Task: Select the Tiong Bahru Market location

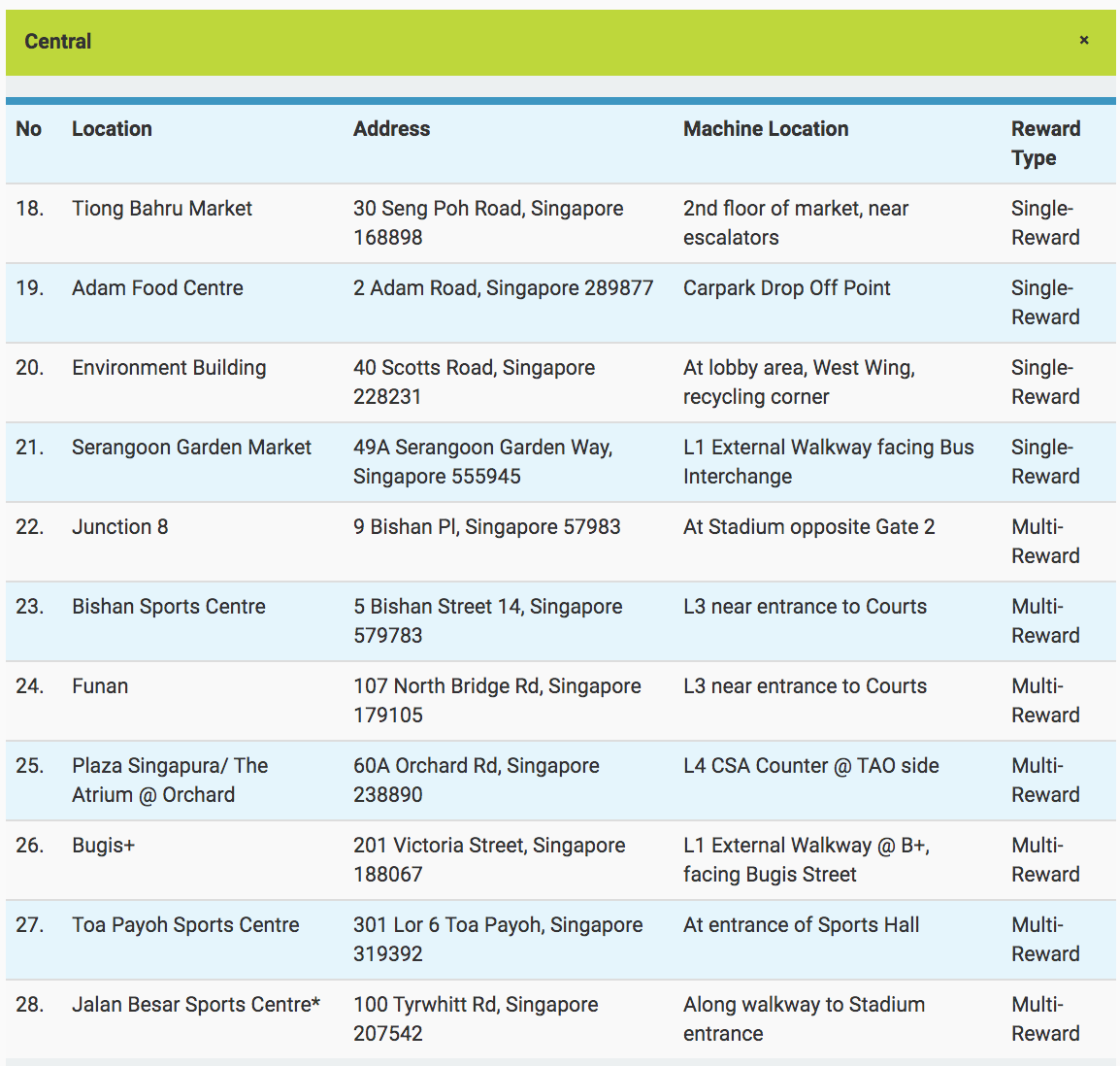Action: (x=162, y=208)
